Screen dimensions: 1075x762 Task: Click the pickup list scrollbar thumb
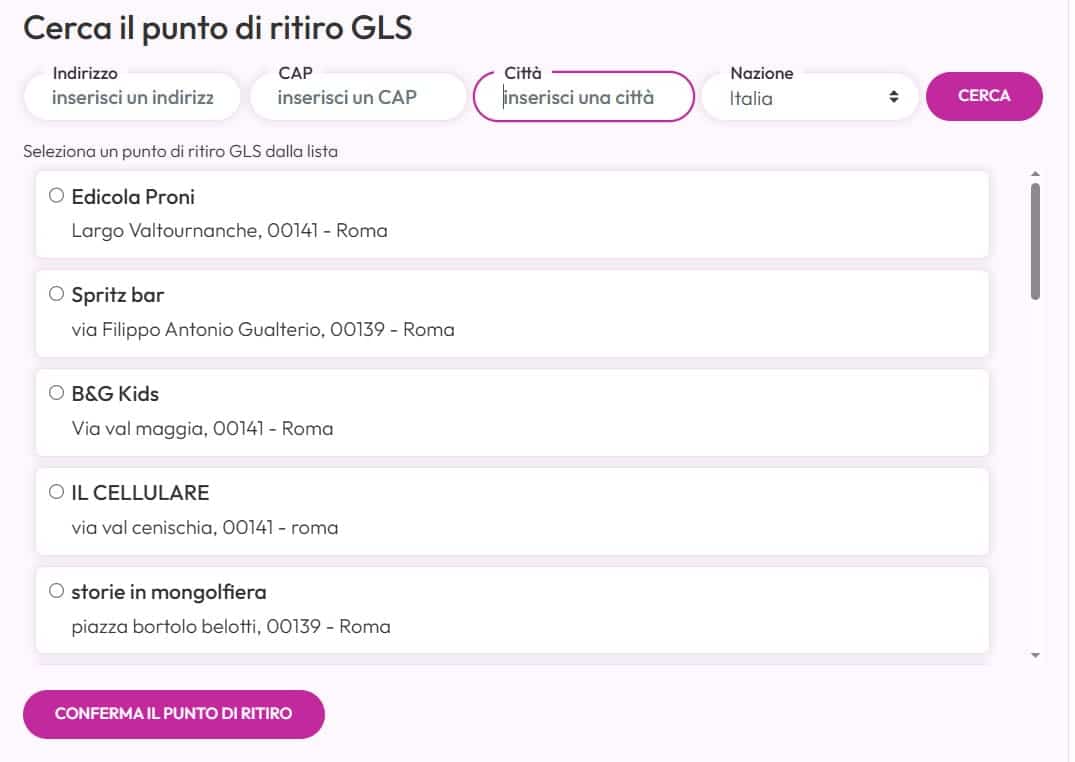pyautogui.click(x=1035, y=241)
